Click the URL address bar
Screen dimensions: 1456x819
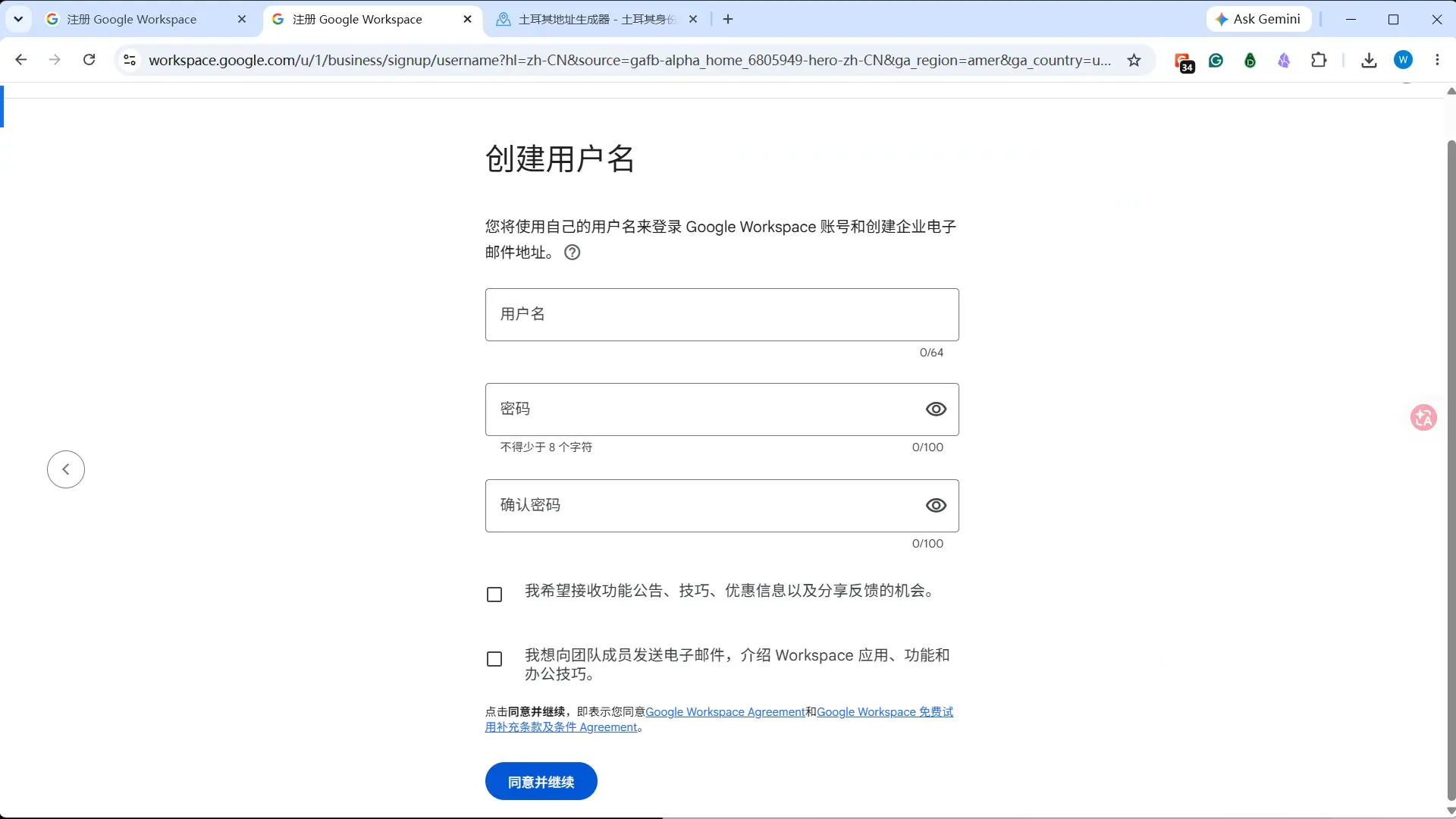[x=629, y=60]
